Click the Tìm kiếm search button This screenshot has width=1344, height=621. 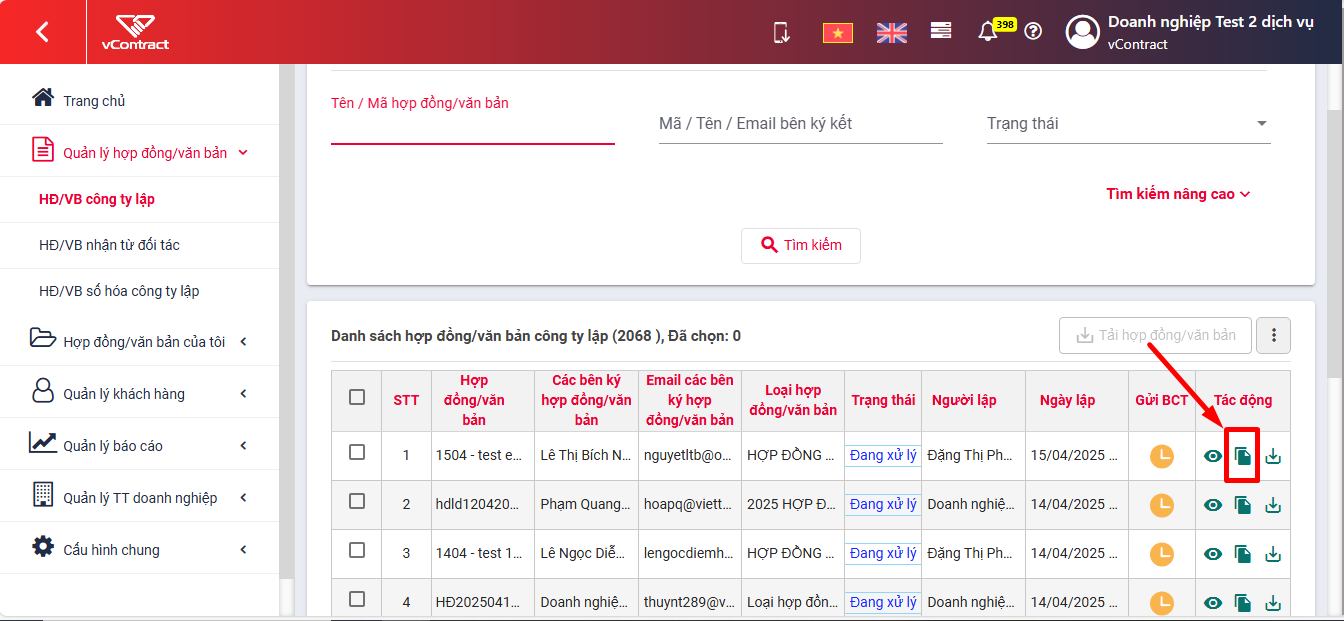801,245
